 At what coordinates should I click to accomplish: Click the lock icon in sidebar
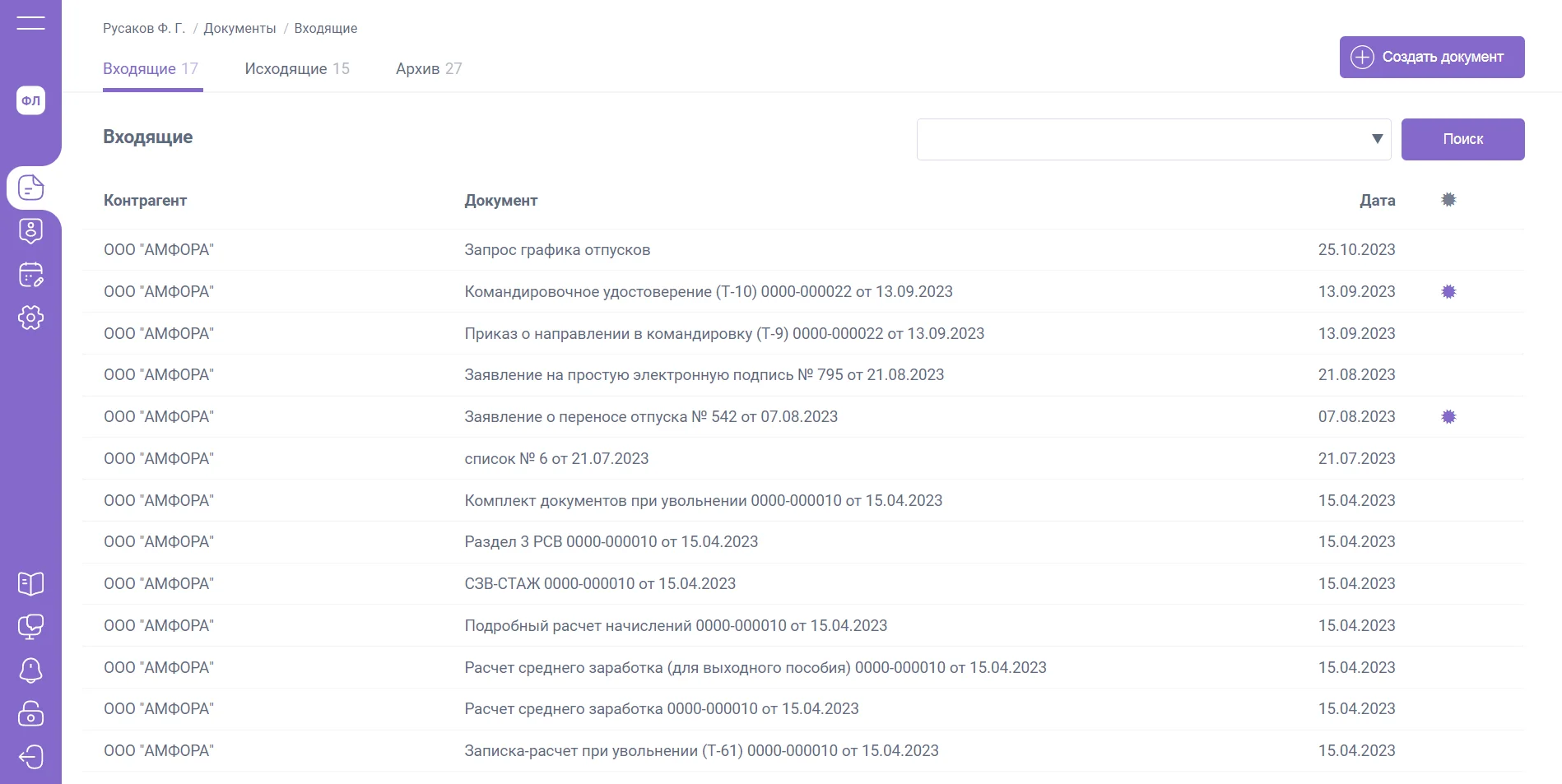click(30, 713)
